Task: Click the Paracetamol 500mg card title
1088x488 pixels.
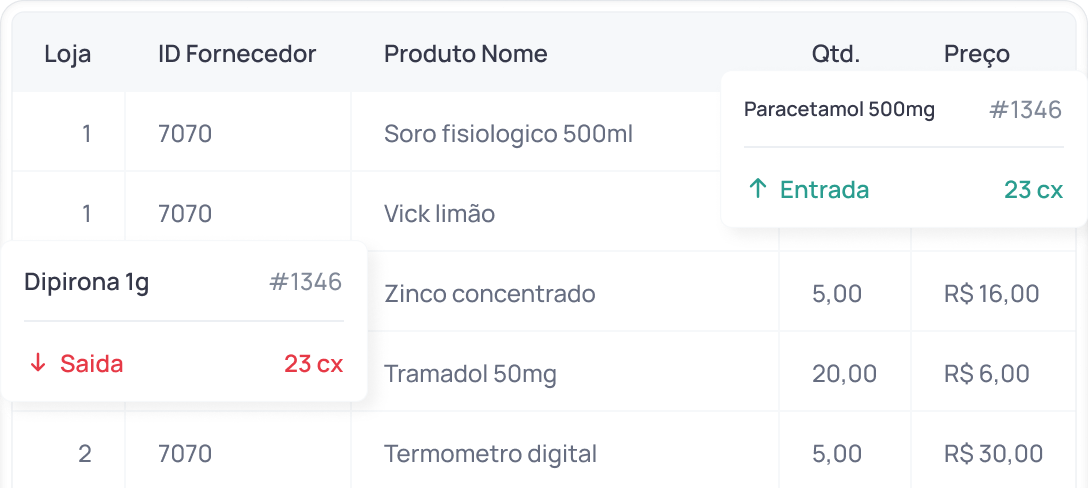Action: tap(839, 110)
